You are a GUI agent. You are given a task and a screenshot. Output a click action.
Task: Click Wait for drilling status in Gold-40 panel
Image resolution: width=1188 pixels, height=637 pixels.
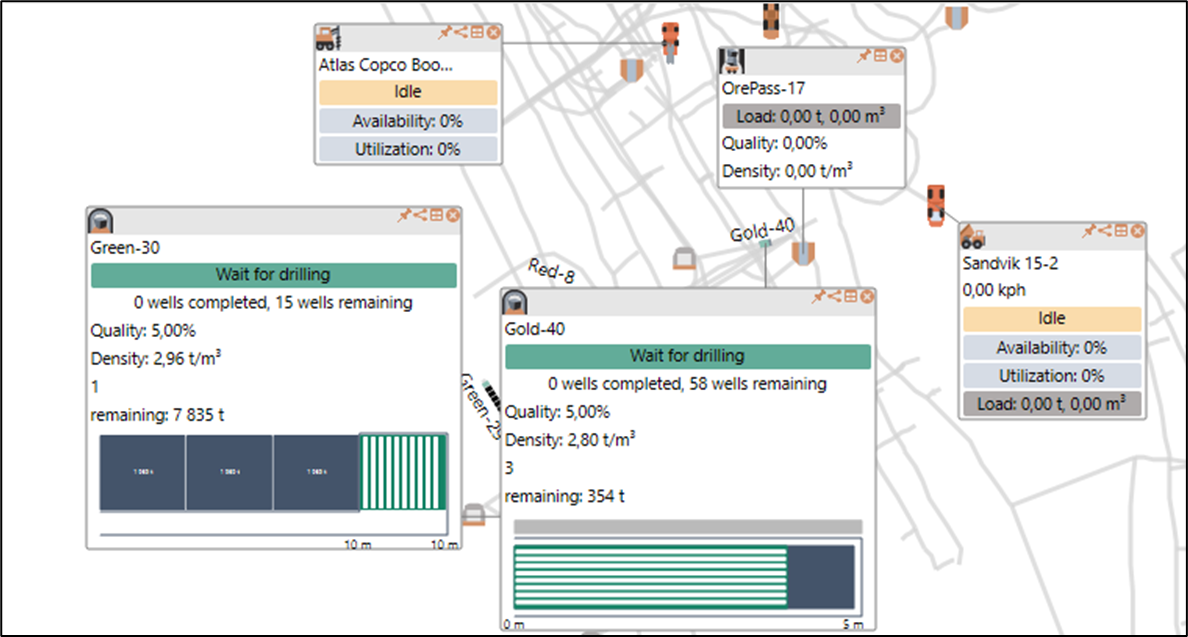pyautogui.click(x=688, y=356)
